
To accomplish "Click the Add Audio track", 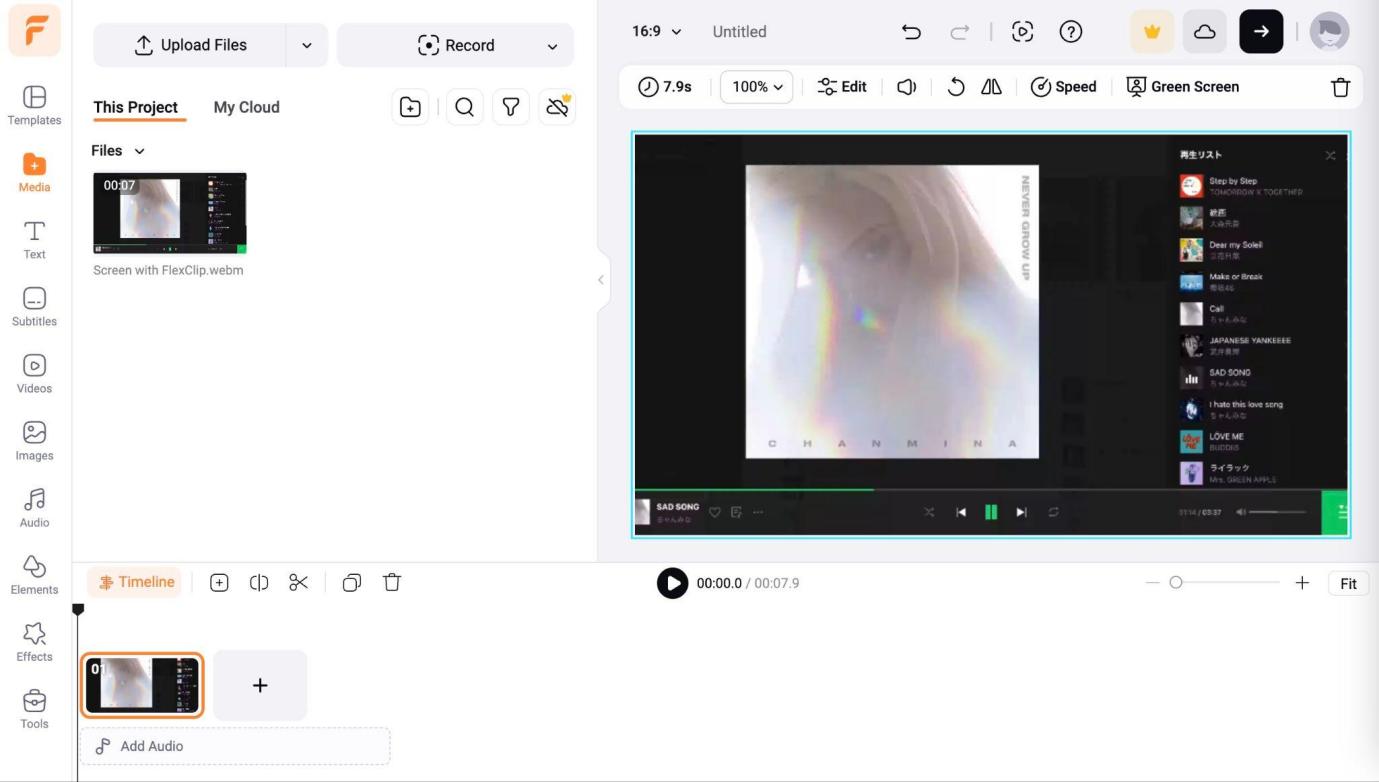I will point(235,746).
